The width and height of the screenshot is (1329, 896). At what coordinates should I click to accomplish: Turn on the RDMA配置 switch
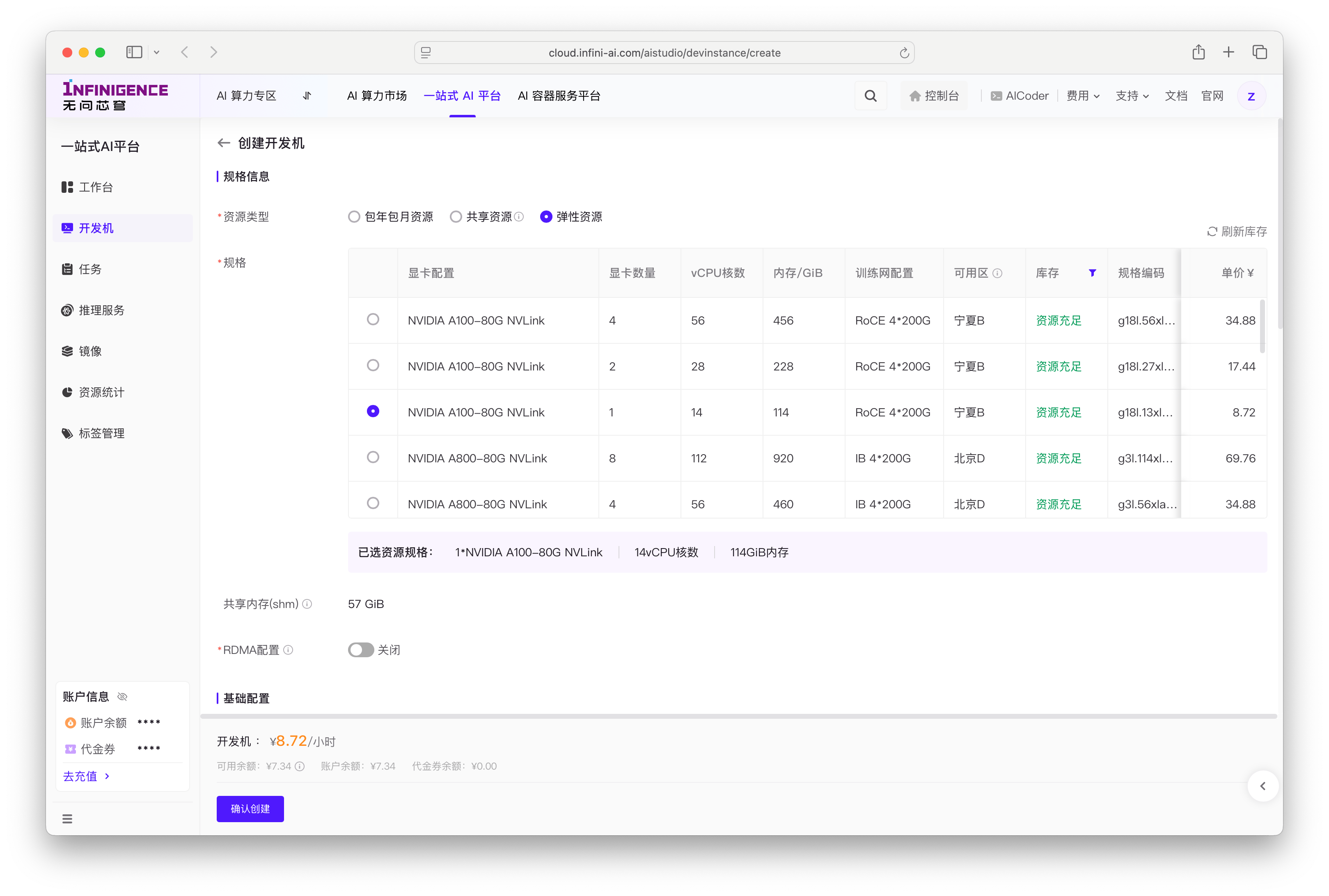(361, 650)
